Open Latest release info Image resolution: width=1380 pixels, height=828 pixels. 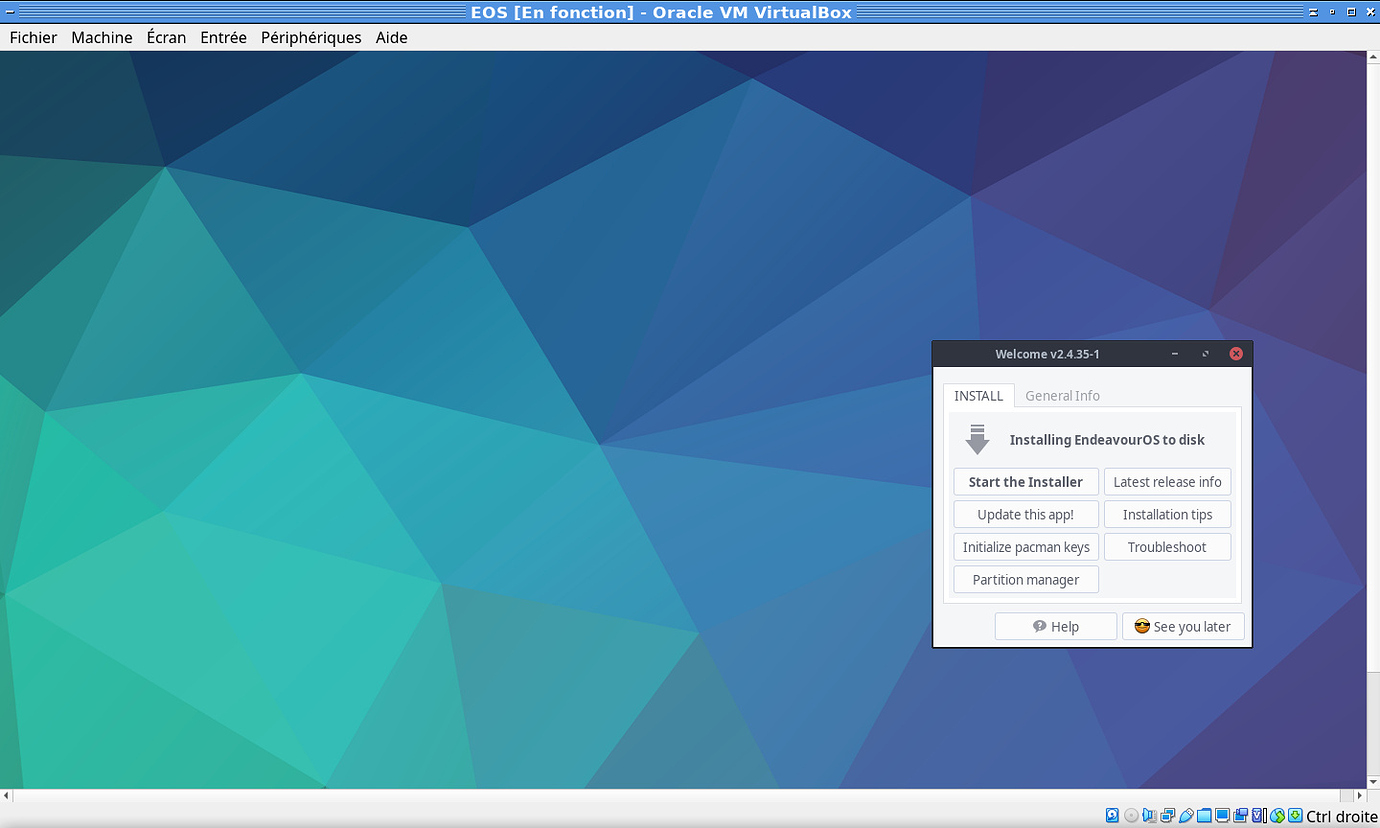click(x=1167, y=482)
